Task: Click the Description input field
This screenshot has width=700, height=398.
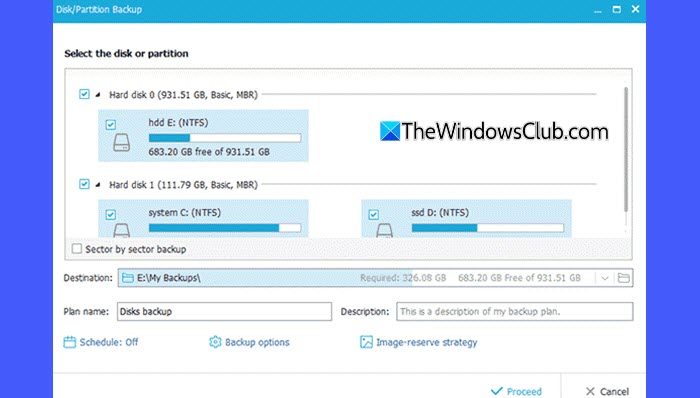Action: click(515, 311)
